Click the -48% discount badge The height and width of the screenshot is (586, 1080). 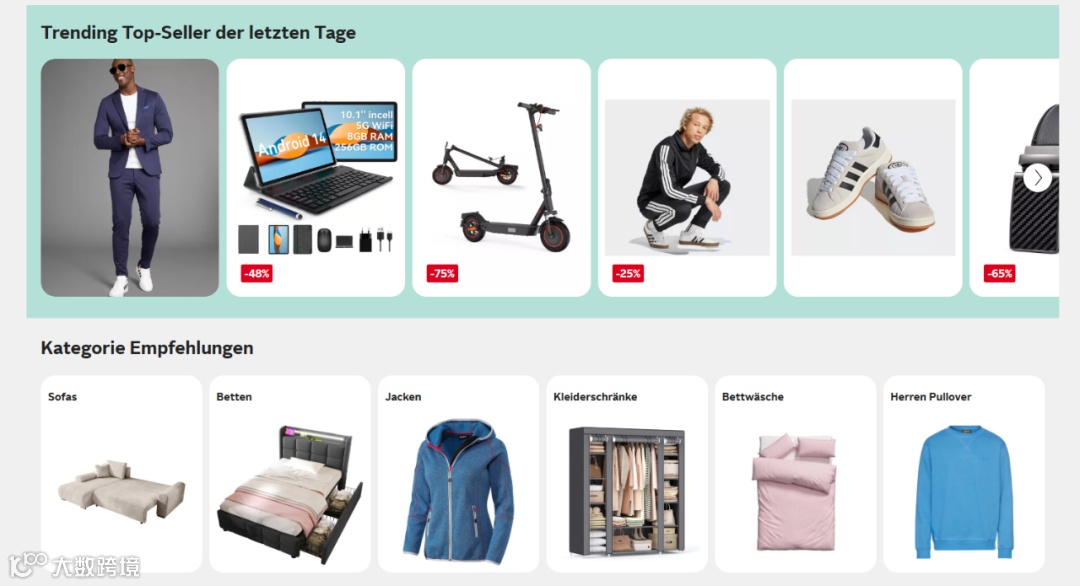tap(256, 273)
